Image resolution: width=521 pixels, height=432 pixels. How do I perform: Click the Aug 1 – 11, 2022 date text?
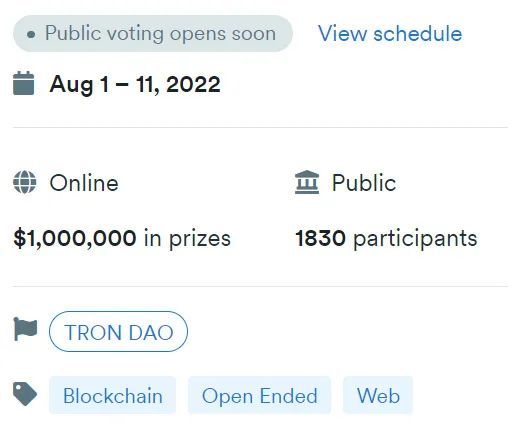pos(135,84)
